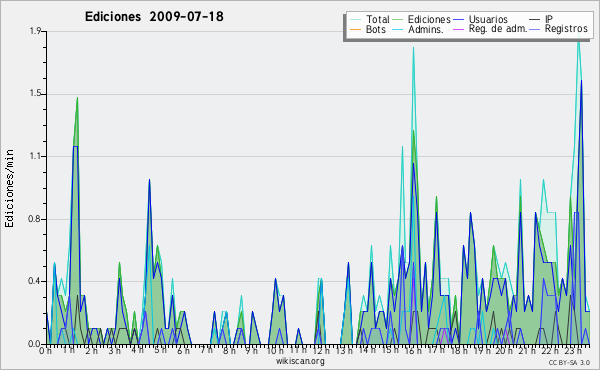This screenshot has height=370, width=600.
Task: Open the wikiscan.org link below chart
Action: [300, 361]
